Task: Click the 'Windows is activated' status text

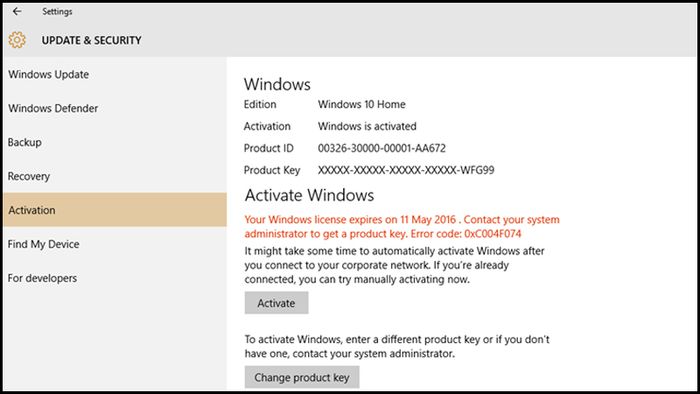Action: 367,126
